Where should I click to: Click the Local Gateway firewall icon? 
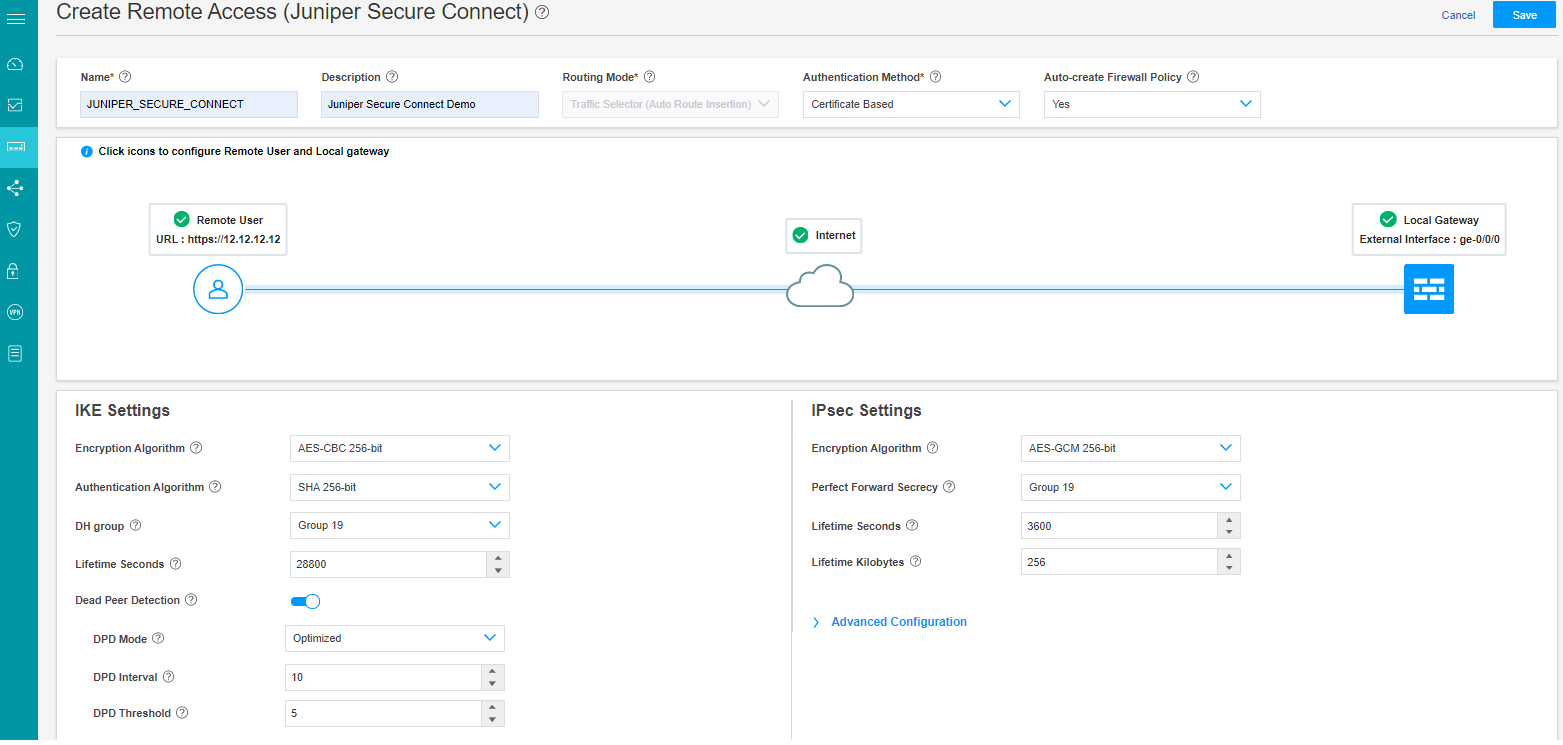1428,289
